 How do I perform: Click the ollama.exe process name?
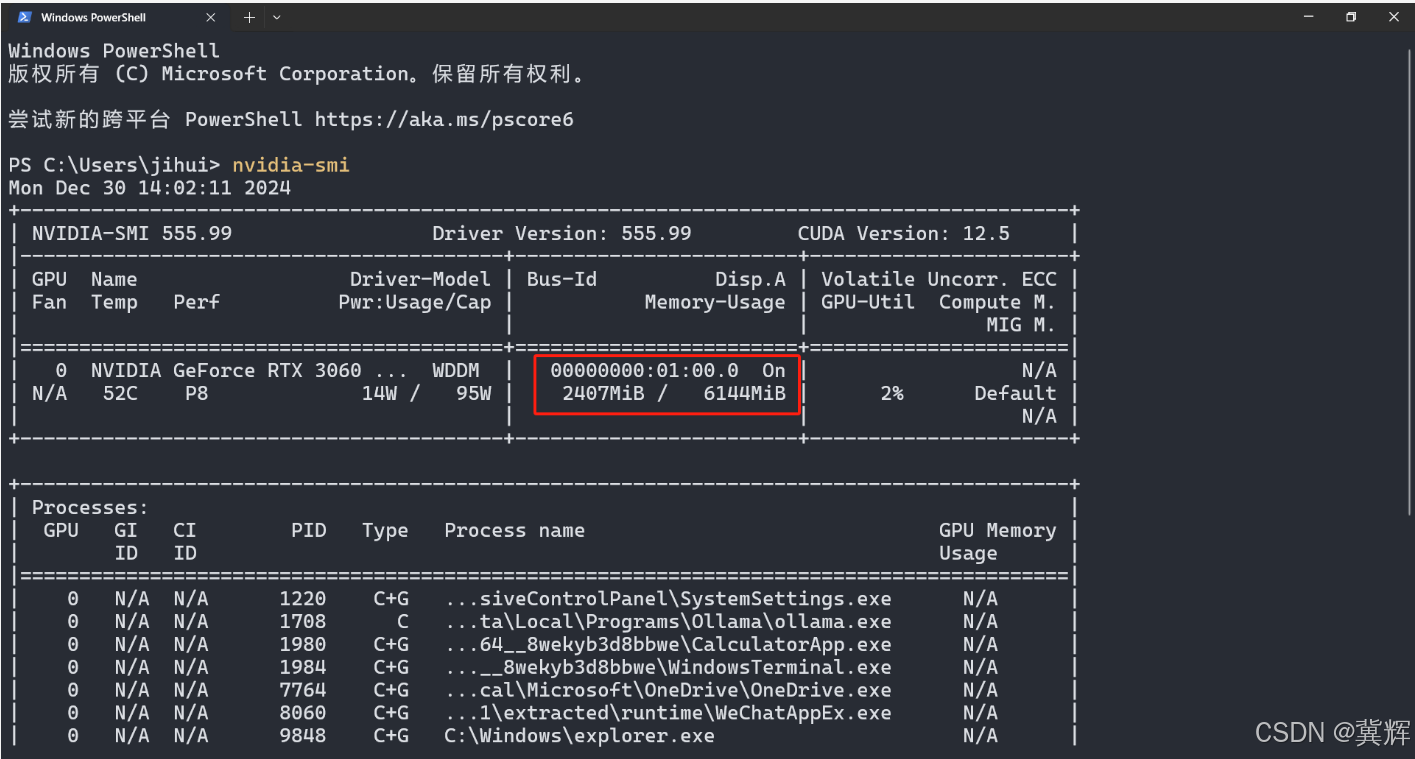(x=668, y=621)
